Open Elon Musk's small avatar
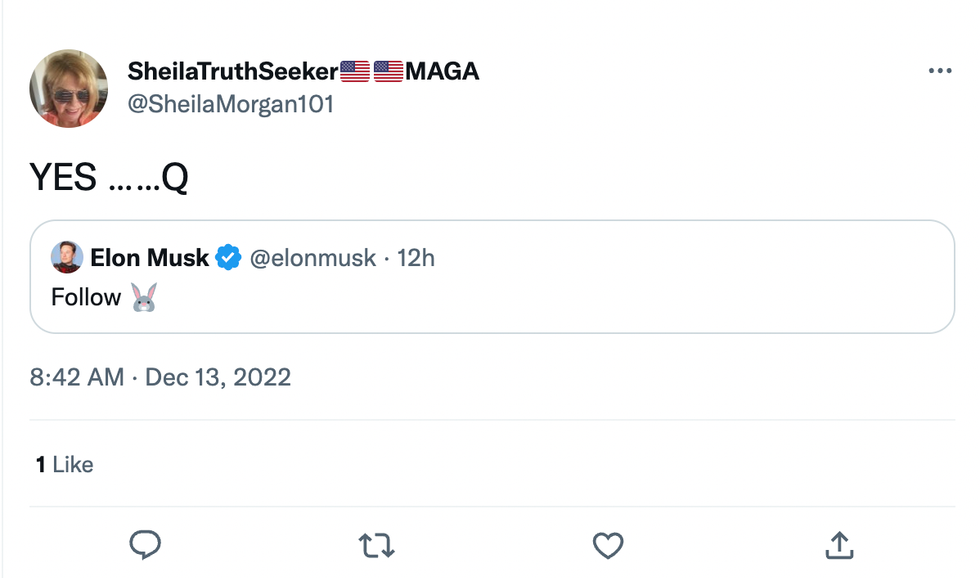 click(x=67, y=258)
